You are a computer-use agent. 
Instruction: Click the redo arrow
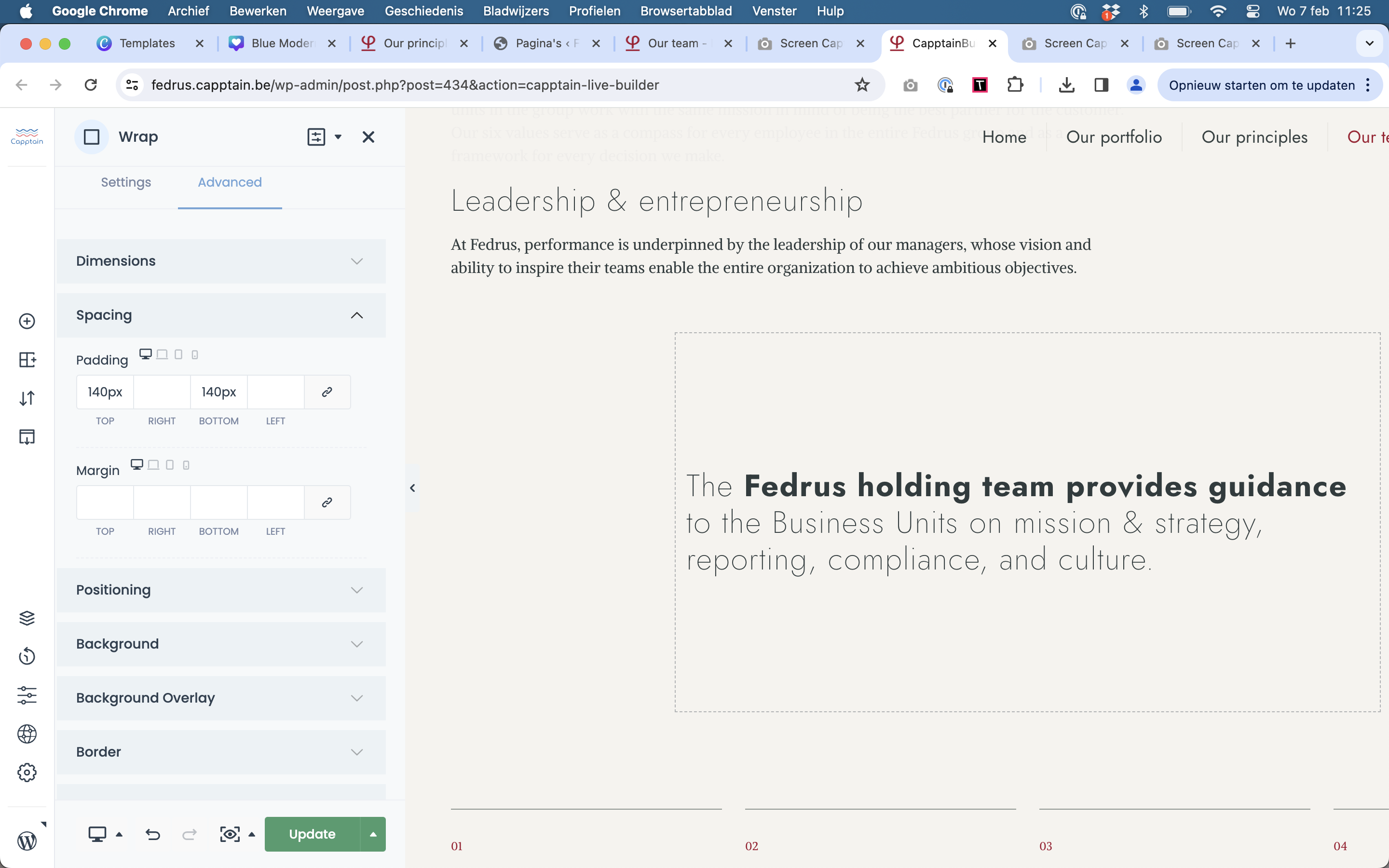190,834
